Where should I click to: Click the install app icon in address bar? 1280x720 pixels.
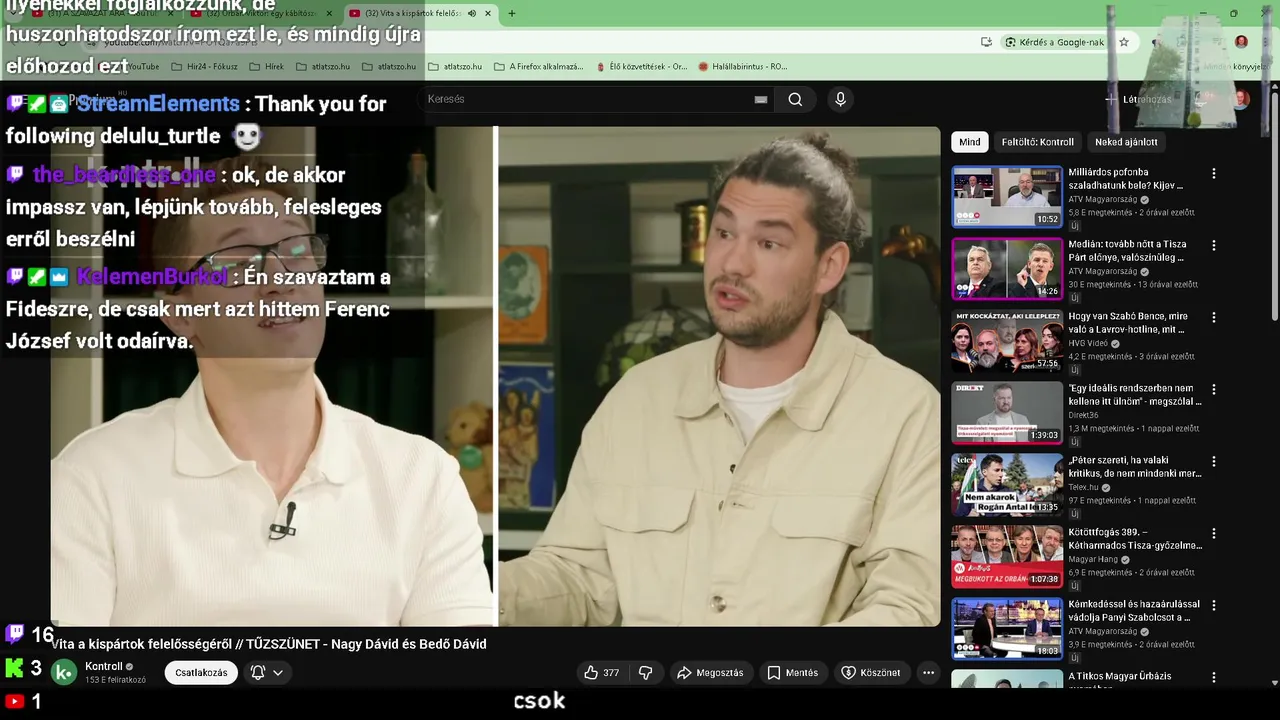[986, 42]
